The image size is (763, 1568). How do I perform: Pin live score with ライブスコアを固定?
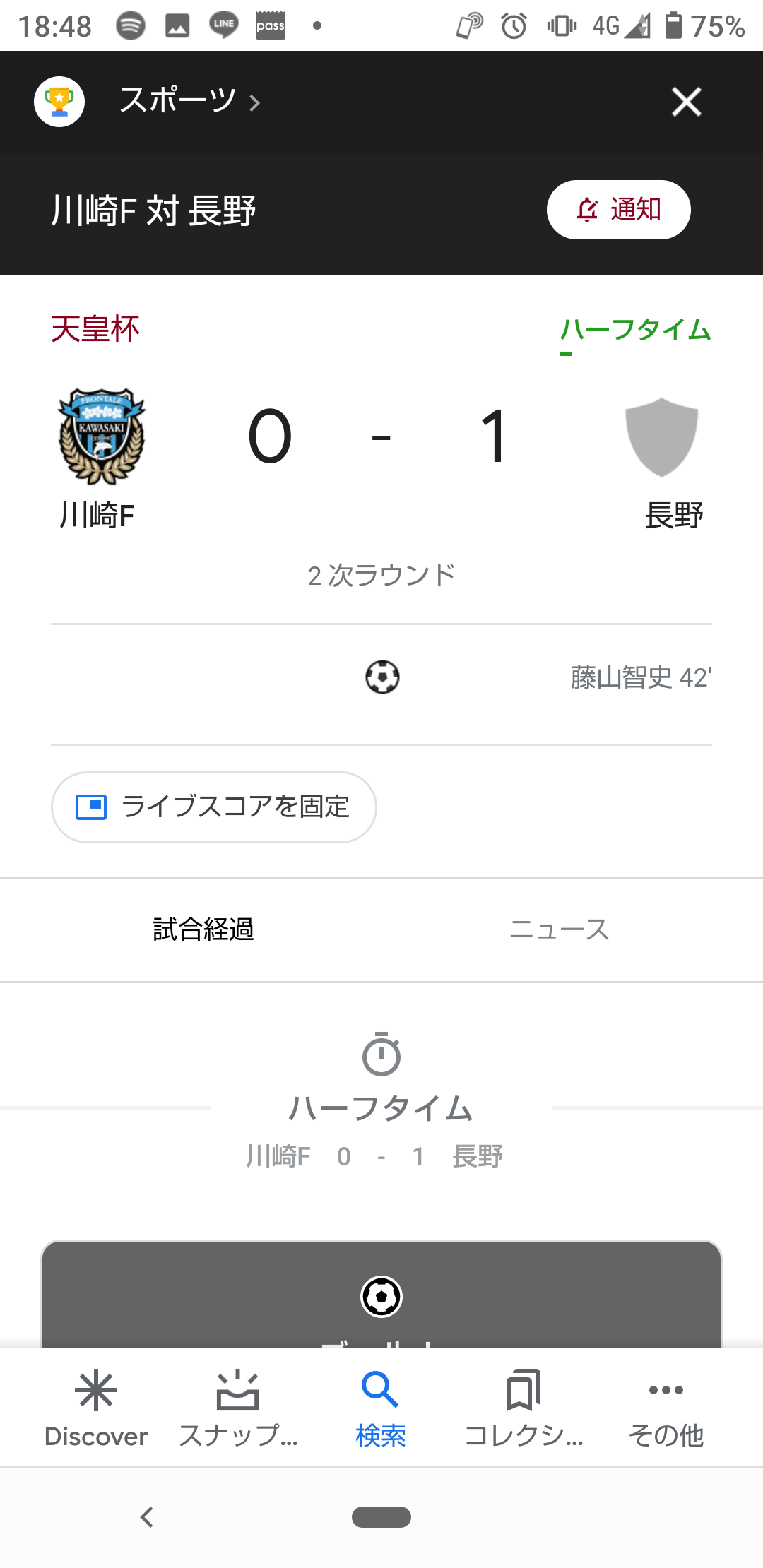pos(213,807)
